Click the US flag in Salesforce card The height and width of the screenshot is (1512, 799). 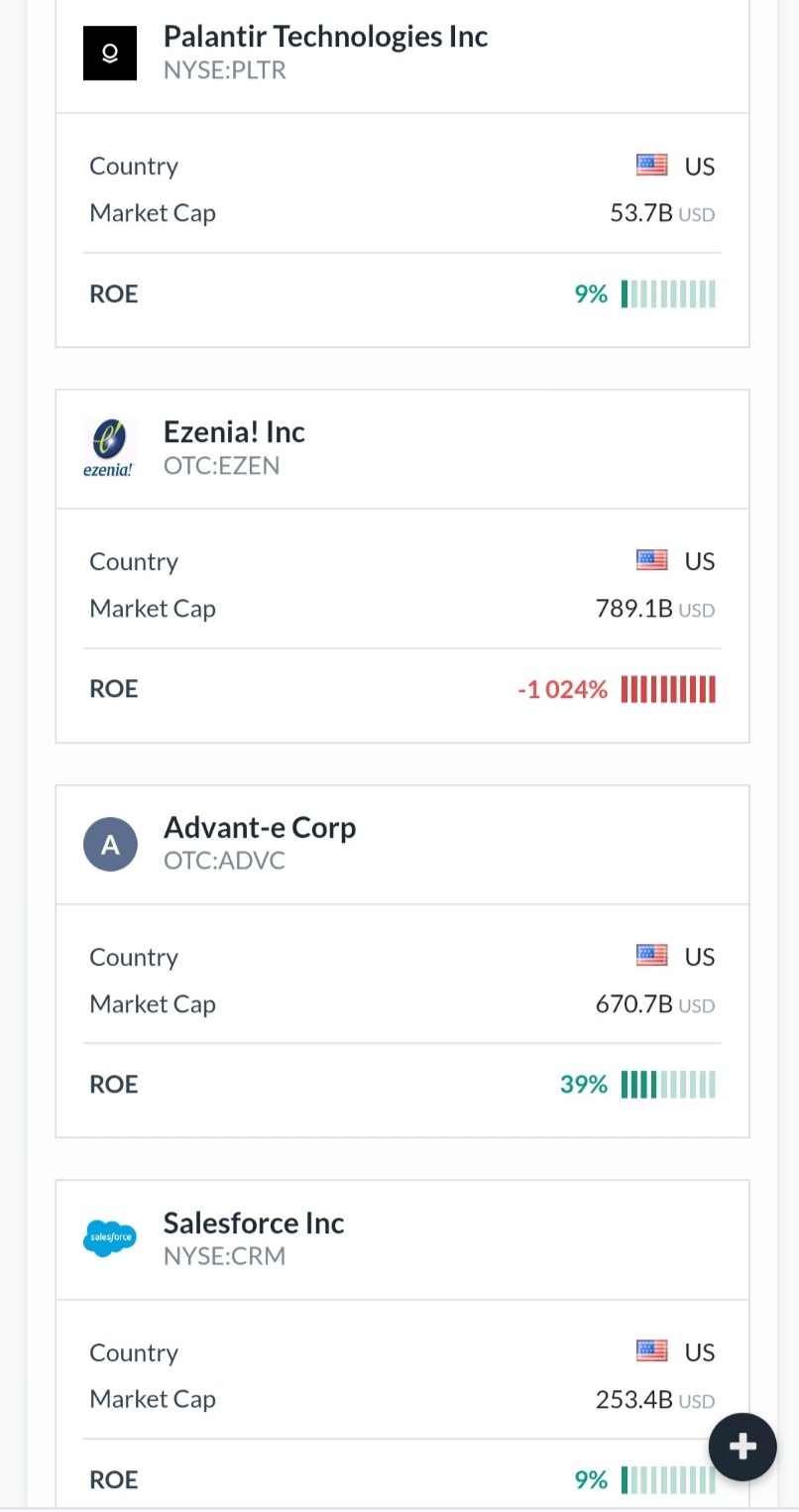(651, 1351)
